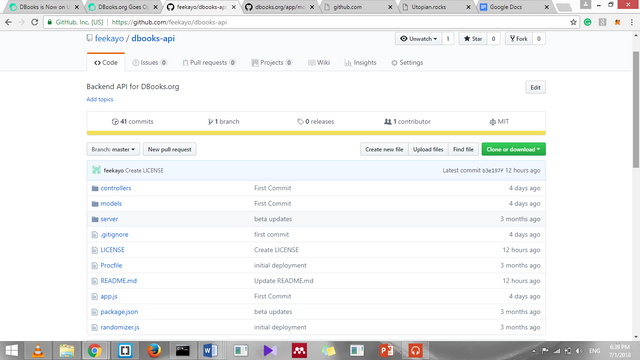The image size is (640, 360).
Task: Star the dbooks-api repository
Action: pyautogui.click(x=473, y=39)
